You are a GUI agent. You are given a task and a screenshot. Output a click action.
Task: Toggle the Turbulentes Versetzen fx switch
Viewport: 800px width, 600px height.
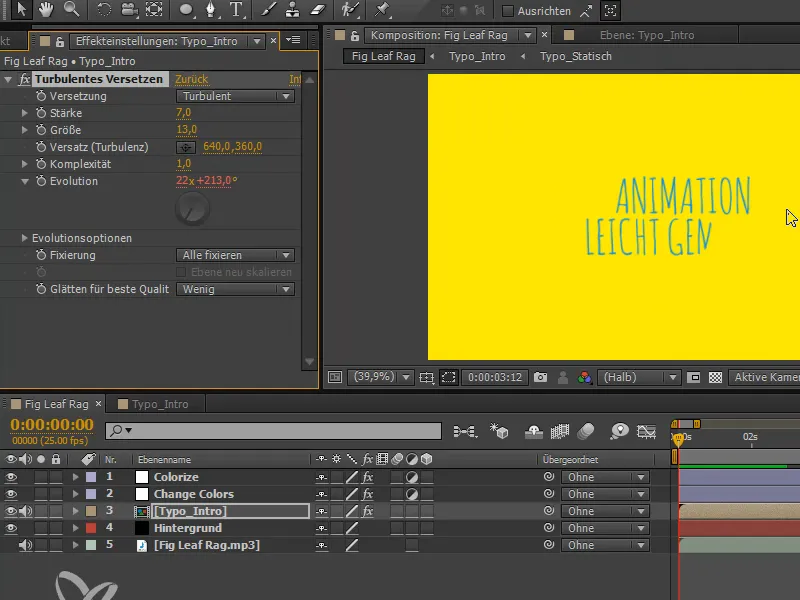coord(24,79)
